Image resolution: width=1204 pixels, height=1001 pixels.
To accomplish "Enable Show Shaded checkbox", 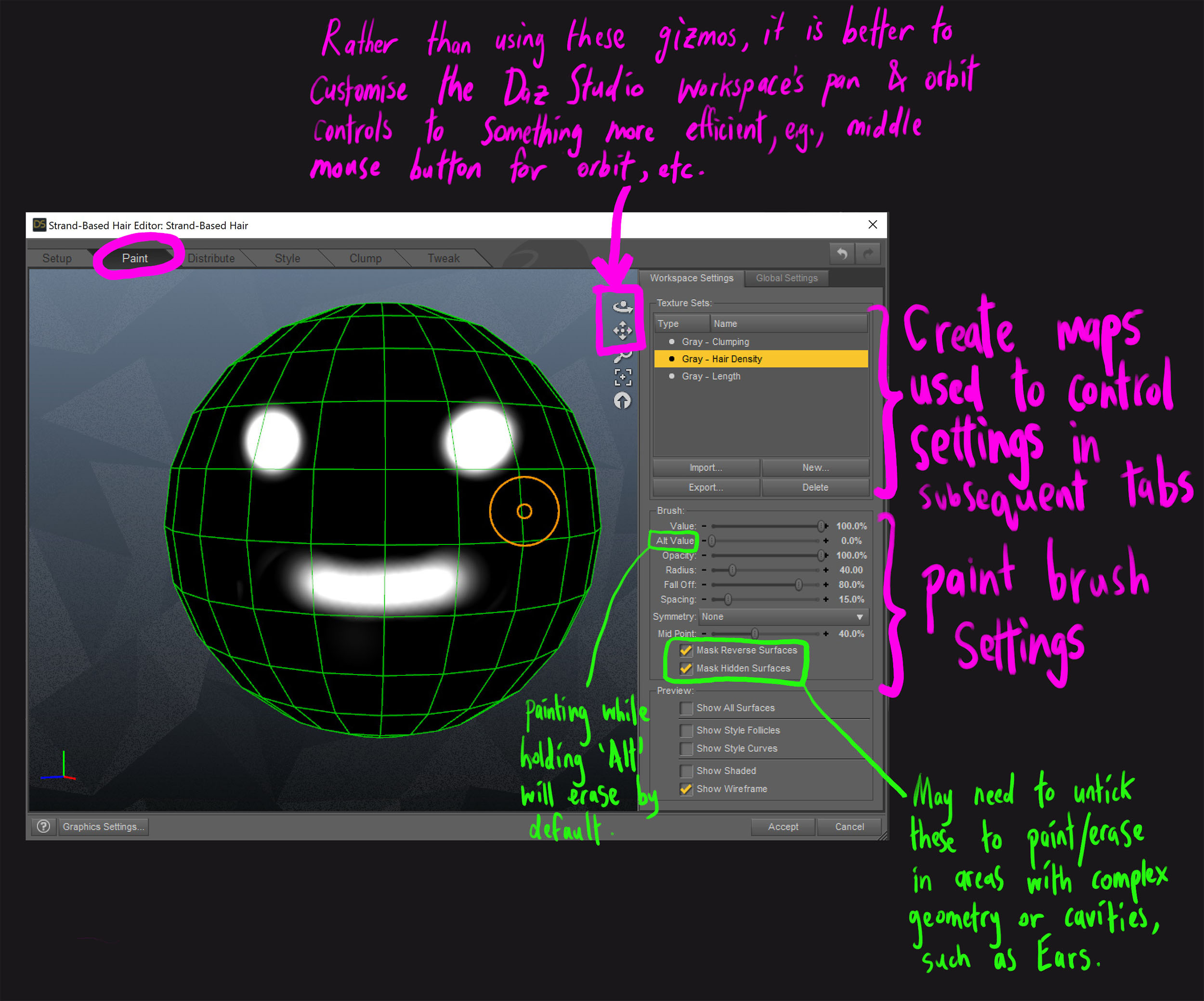I will coord(686,771).
